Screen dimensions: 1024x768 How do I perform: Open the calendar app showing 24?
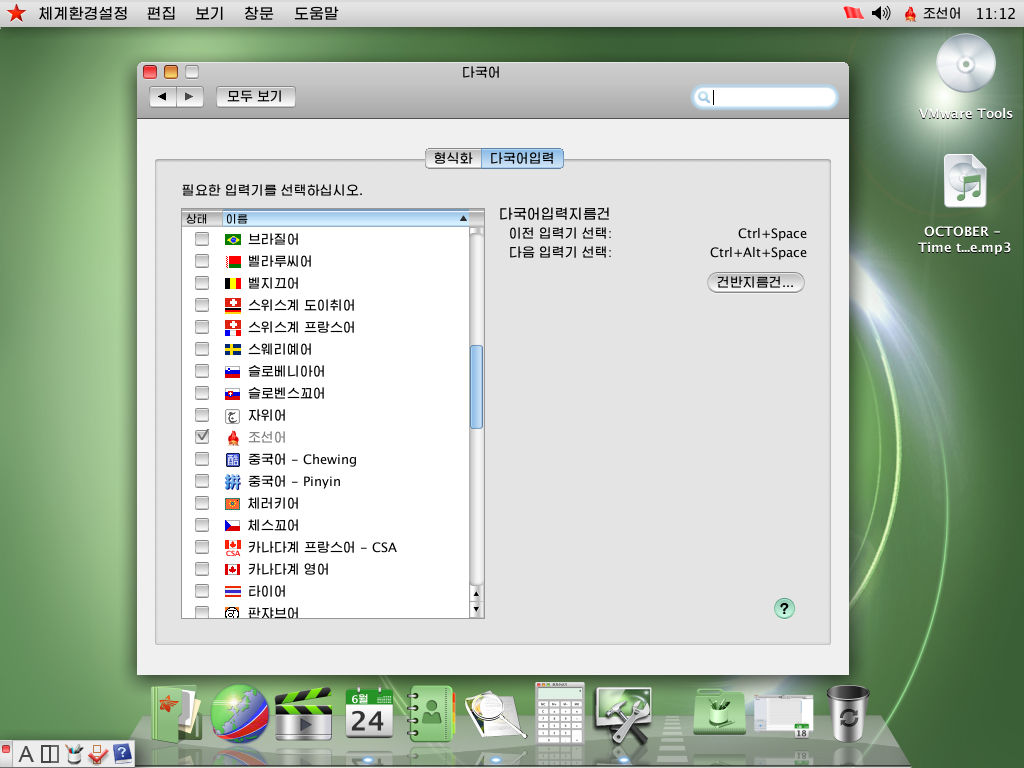point(367,714)
